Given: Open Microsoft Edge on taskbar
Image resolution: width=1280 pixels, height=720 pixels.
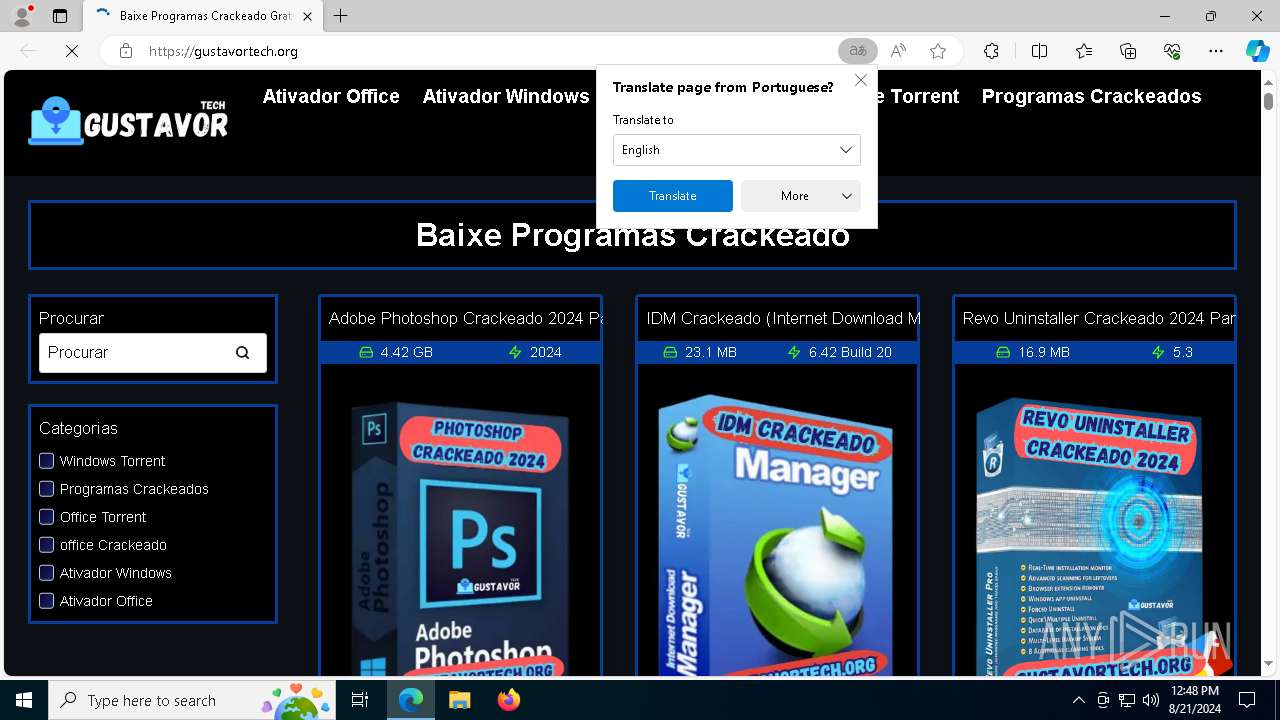Looking at the screenshot, I should click(x=411, y=700).
